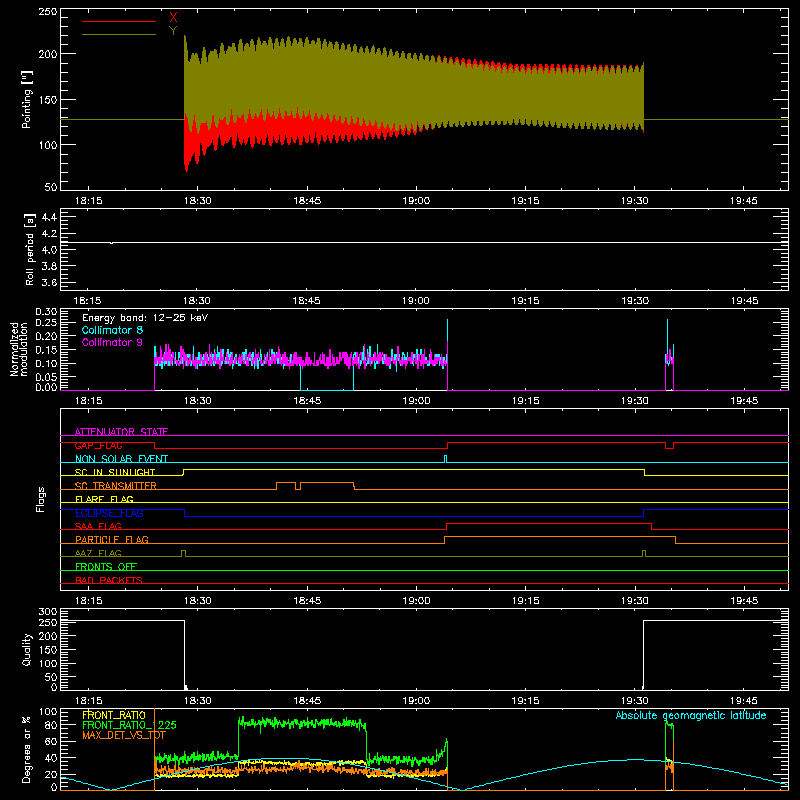Viewport: 800px width, 800px height.
Task: Select the PARTICLE_FLAG label
Action: [112, 539]
